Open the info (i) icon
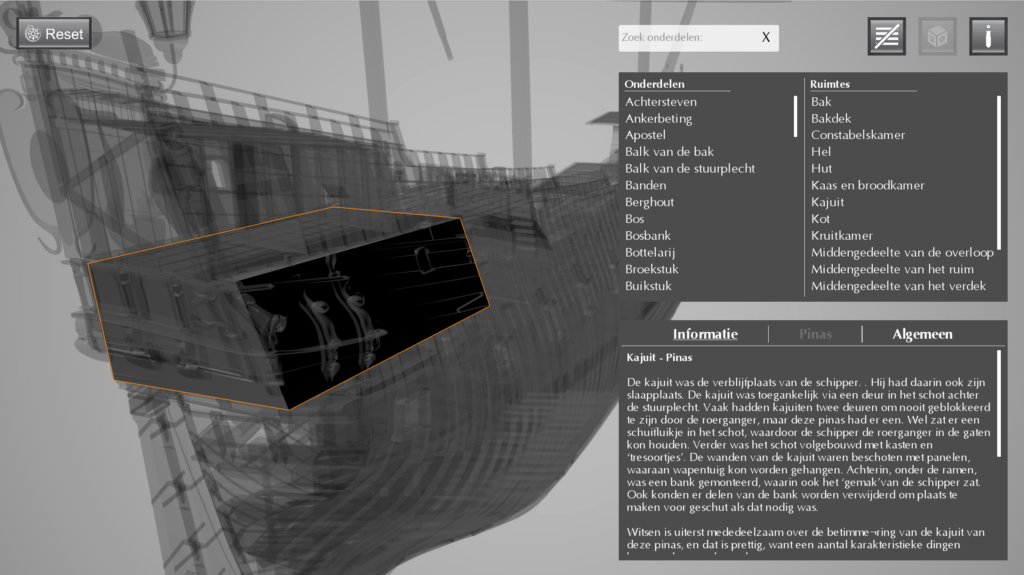Viewport: 1024px width, 575px height. (988, 36)
